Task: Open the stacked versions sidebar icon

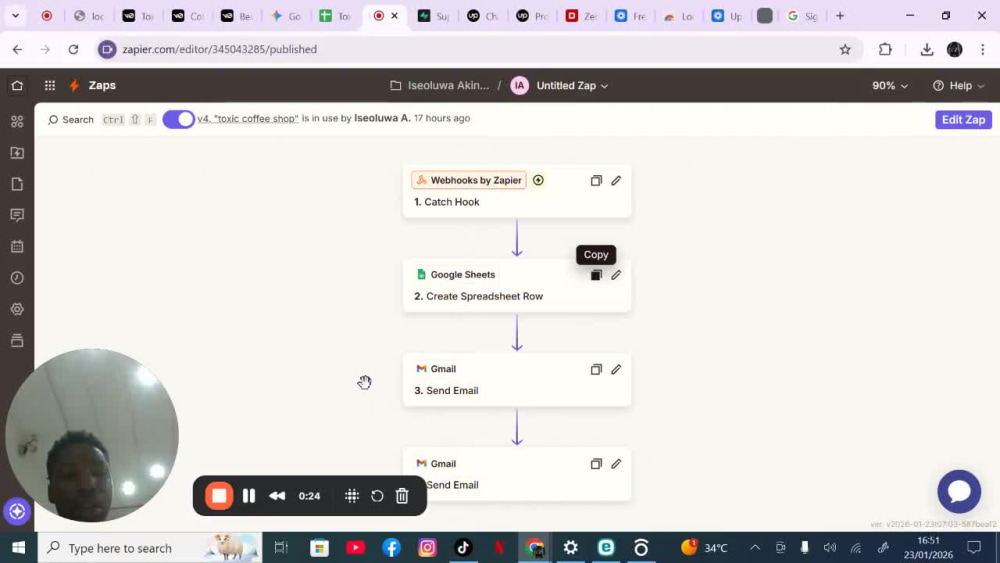Action: (x=17, y=340)
